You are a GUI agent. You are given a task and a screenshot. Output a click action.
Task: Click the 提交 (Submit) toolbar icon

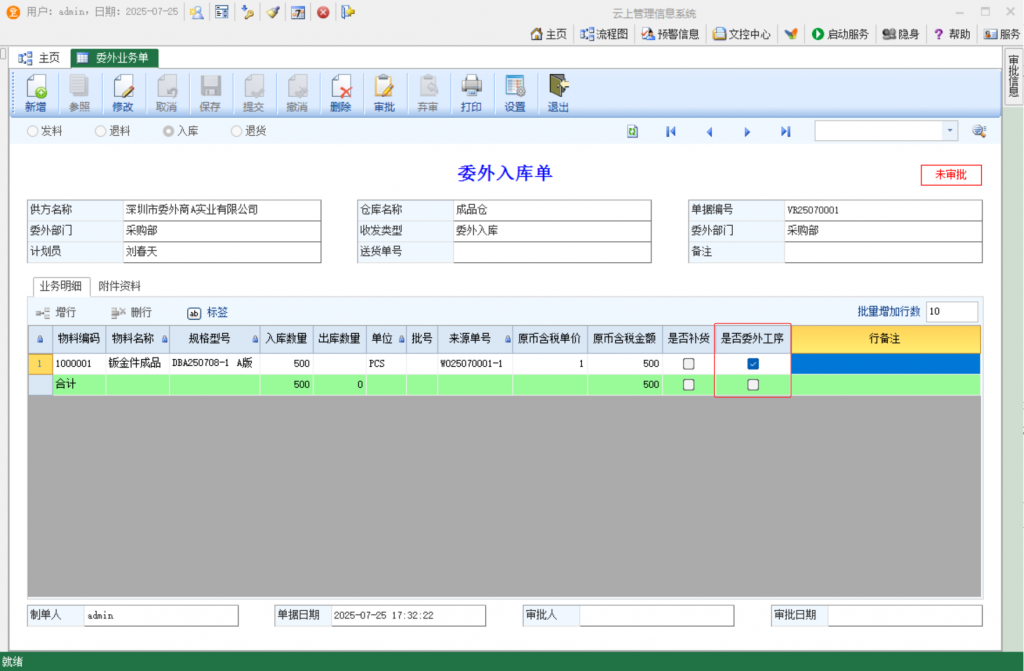pyautogui.click(x=253, y=93)
